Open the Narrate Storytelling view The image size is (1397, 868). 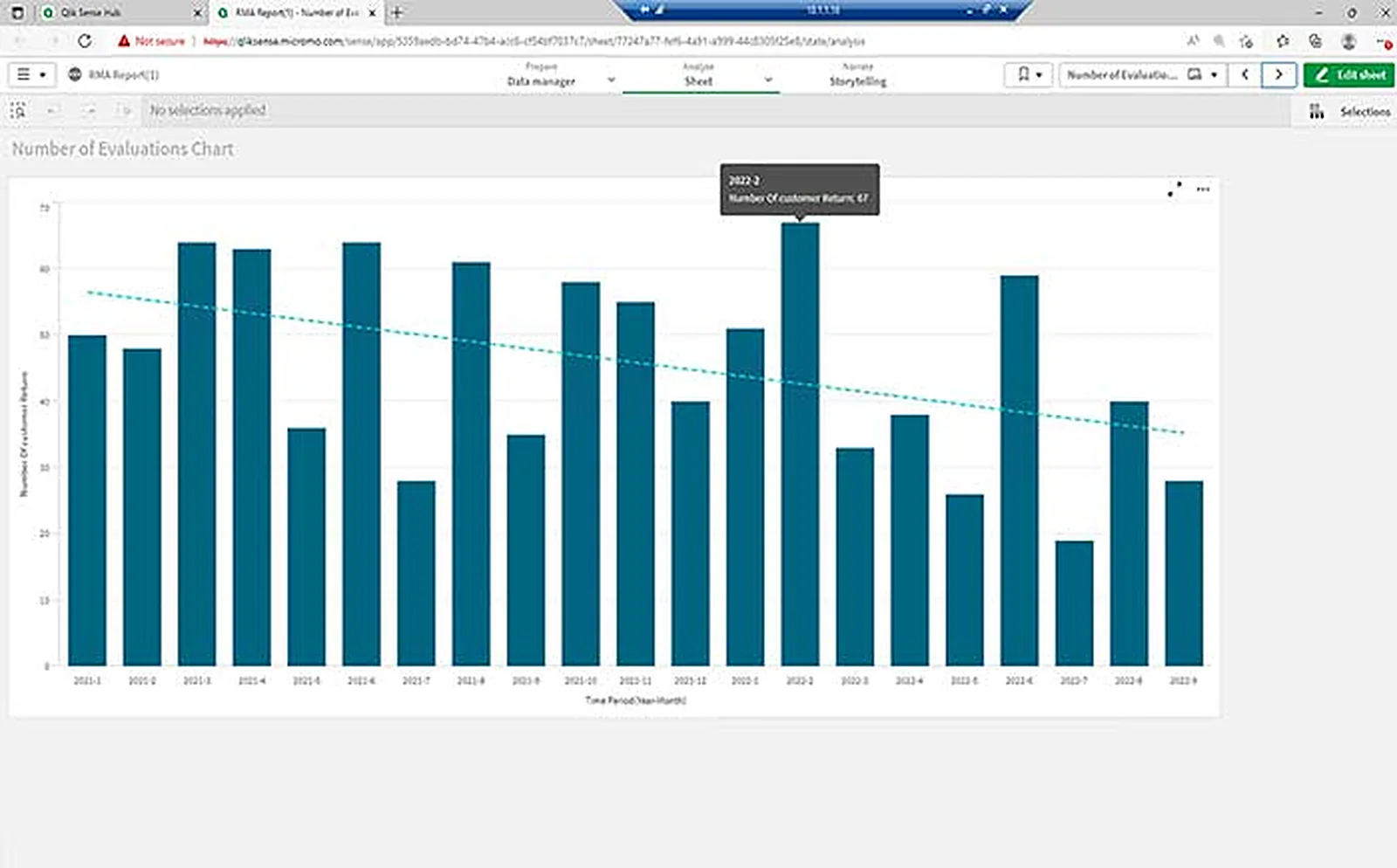(x=857, y=75)
